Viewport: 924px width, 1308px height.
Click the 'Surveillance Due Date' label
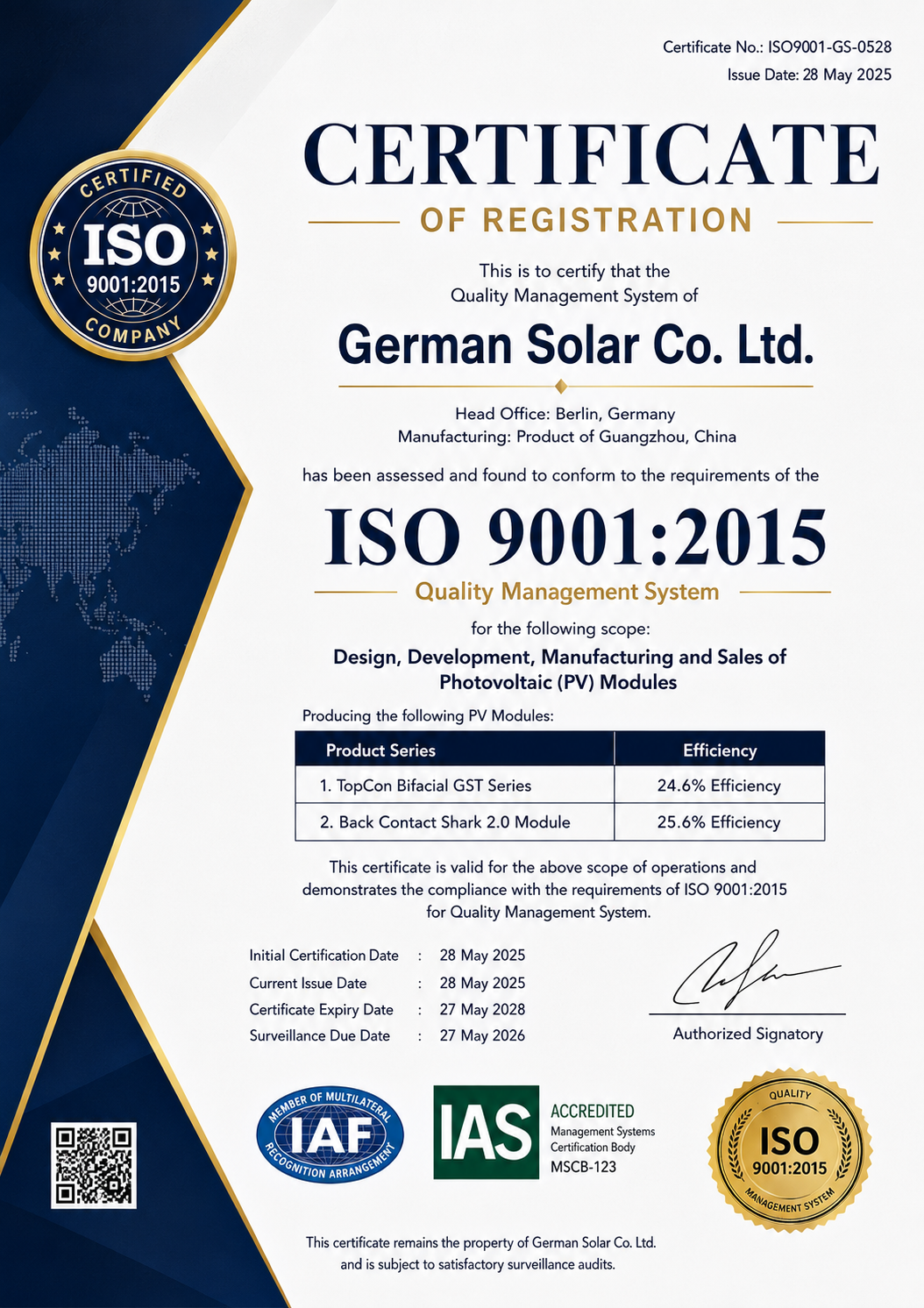click(319, 1036)
